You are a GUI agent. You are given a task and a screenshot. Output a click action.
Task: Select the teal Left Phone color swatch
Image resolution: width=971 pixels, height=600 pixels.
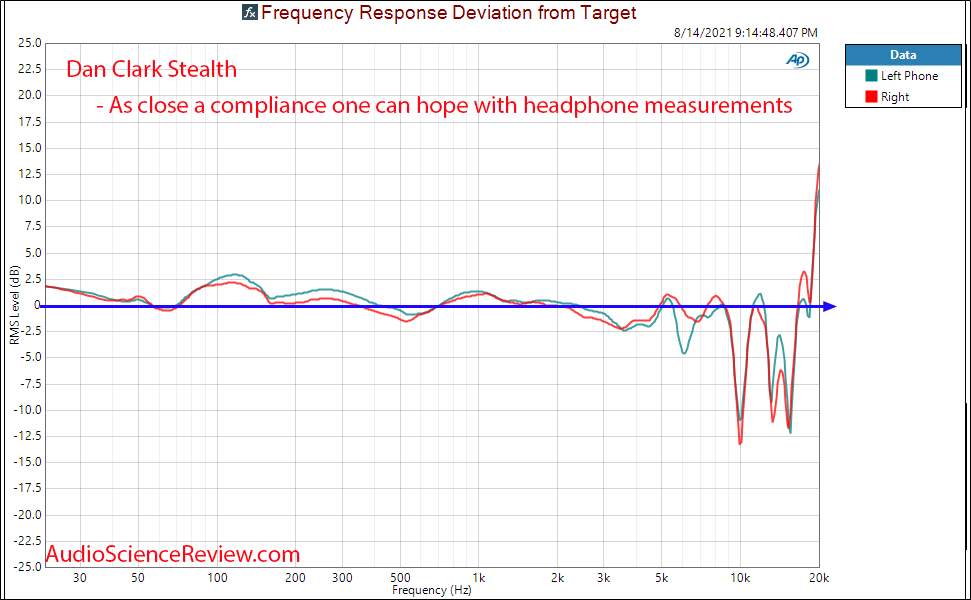[871, 76]
